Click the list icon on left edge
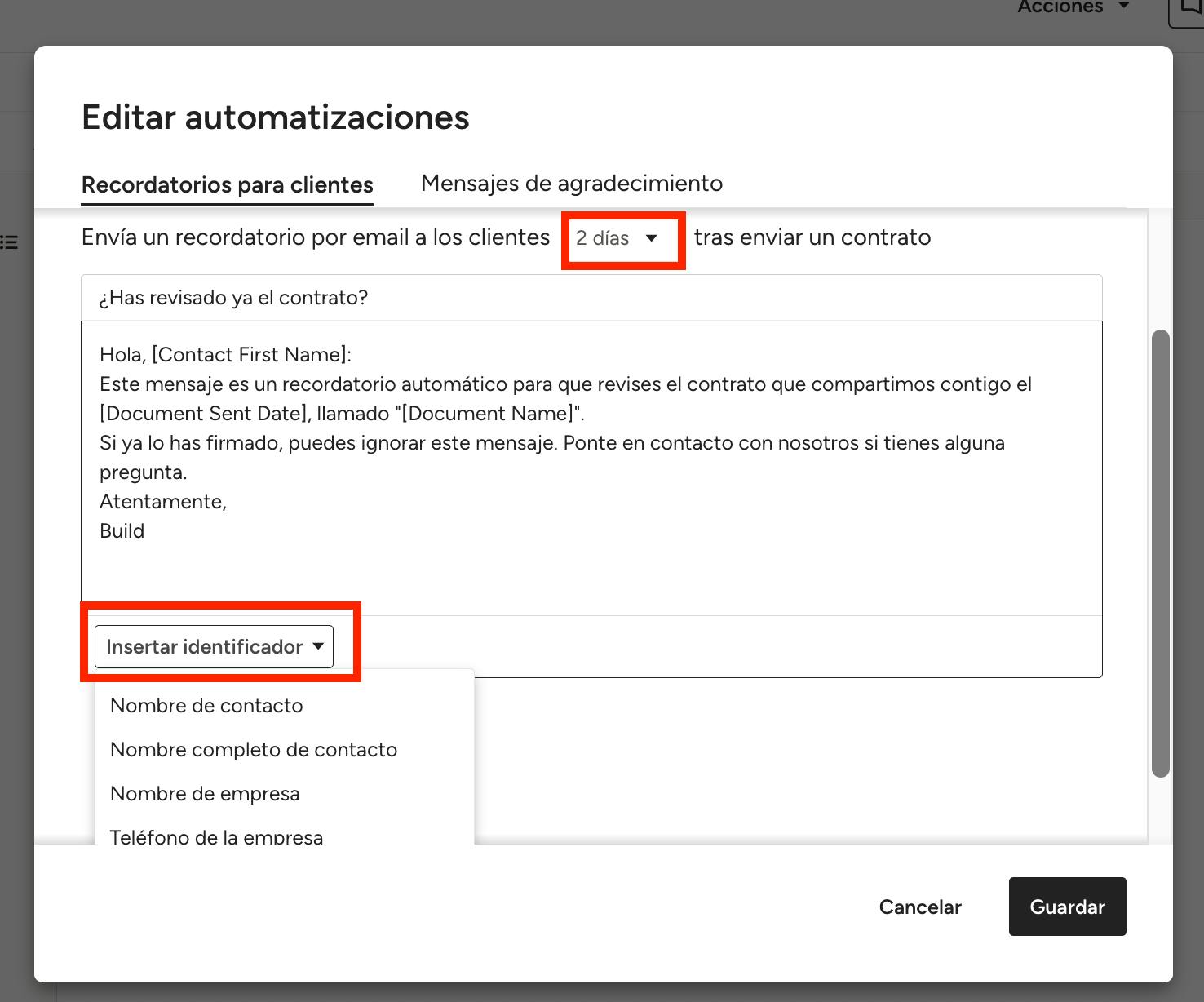The width and height of the screenshot is (1204, 1002). click(9, 242)
